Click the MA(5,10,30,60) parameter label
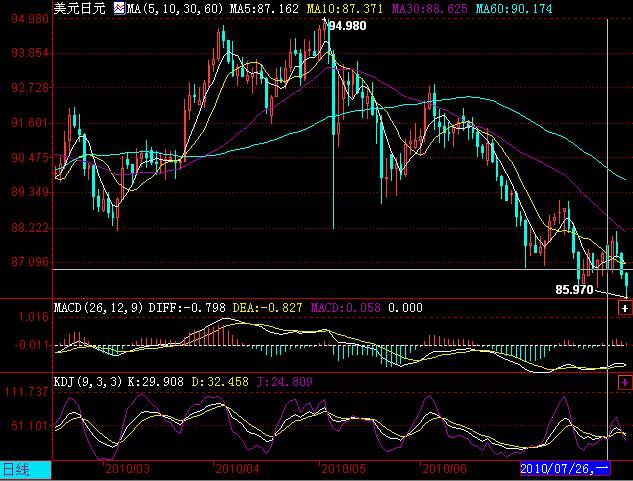This screenshot has height=481, width=633. click(174, 8)
